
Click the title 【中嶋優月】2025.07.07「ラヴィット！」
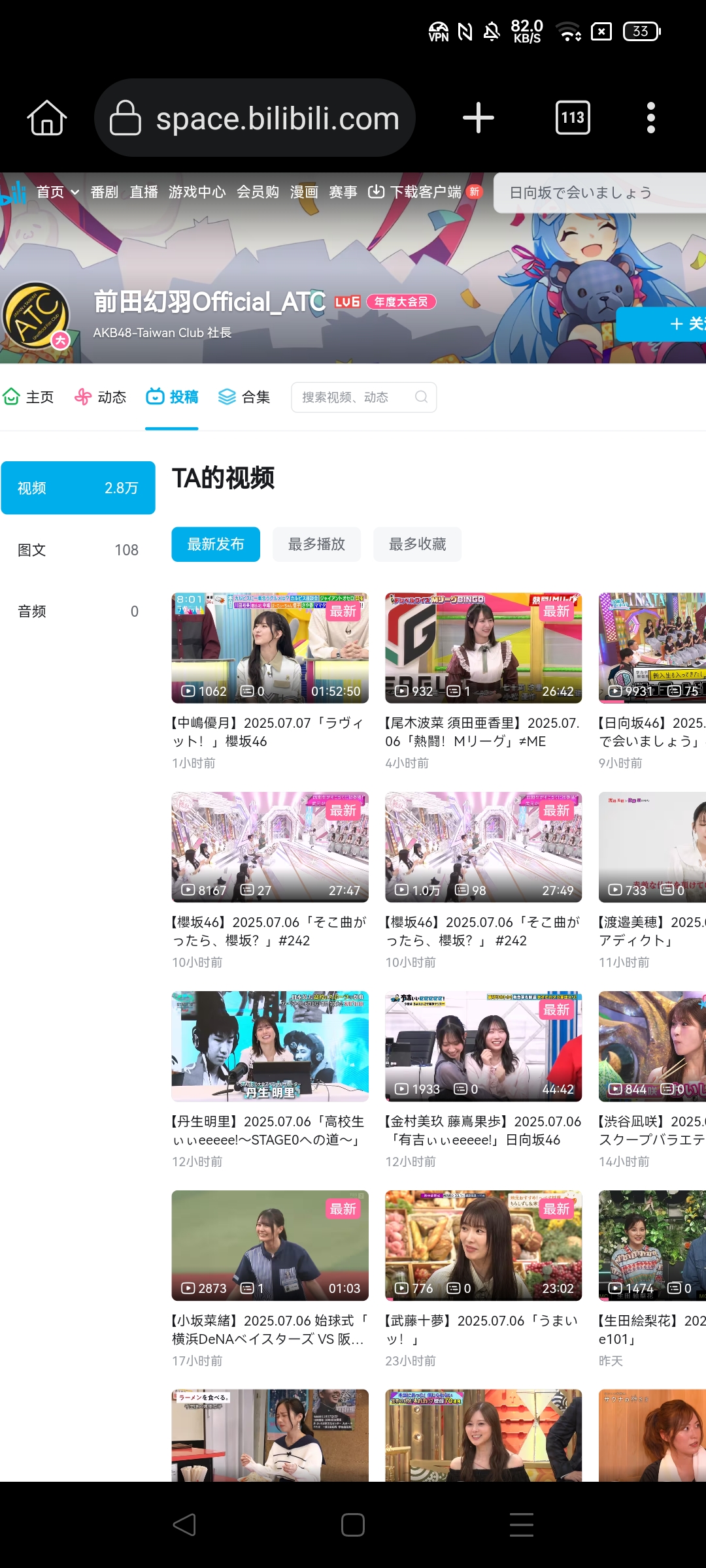coord(268,732)
